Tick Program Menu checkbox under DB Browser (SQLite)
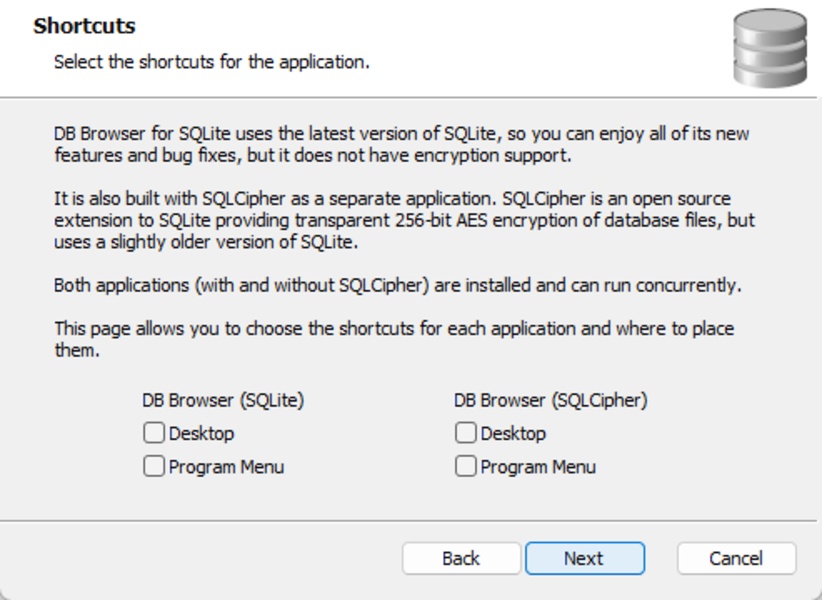The height and width of the screenshot is (600, 822). click(154, 466)
